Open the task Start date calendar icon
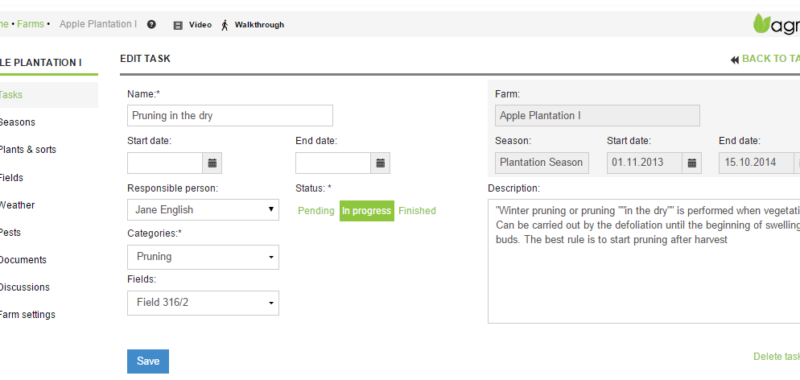 click(x=212, y=163)
